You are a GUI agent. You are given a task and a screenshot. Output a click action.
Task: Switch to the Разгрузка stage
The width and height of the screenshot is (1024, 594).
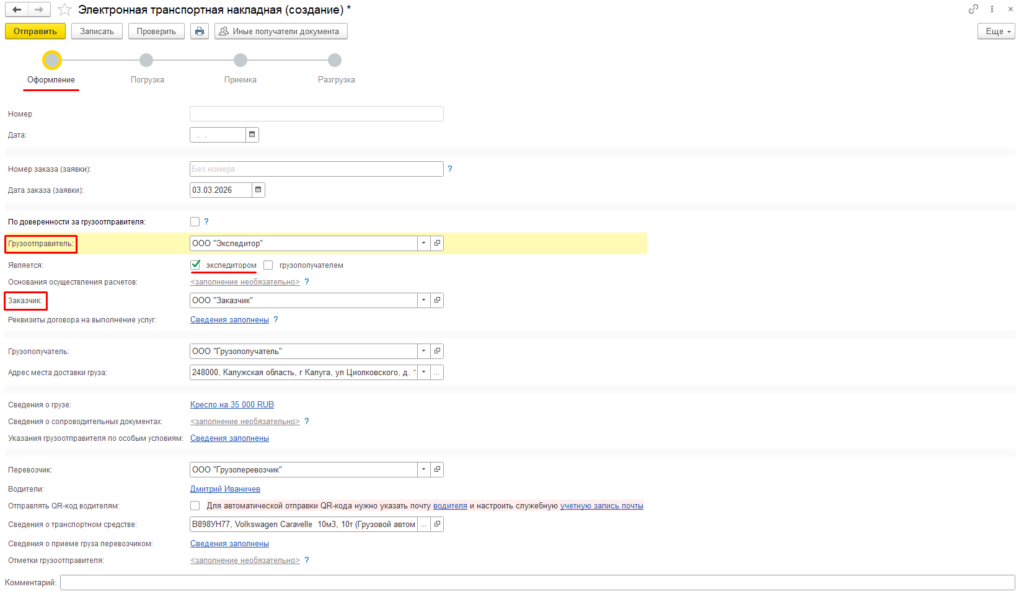click(x=334, y=60)
